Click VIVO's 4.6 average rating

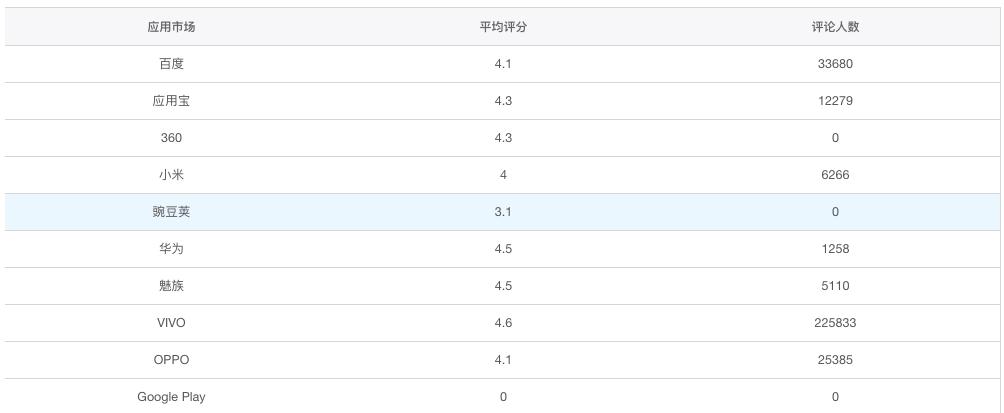503,323
